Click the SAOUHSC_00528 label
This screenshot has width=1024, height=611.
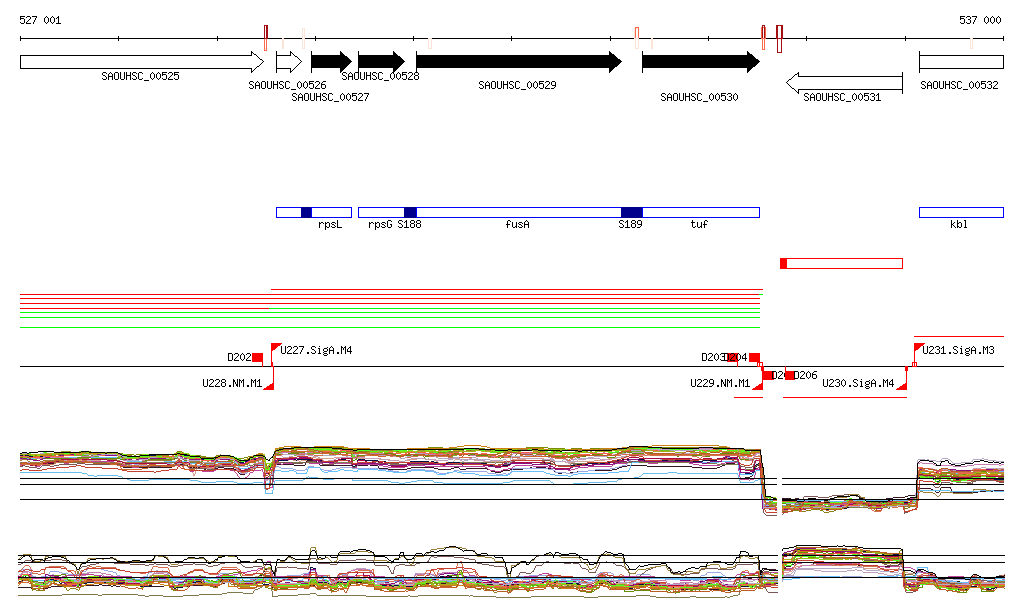coord(380,76)
